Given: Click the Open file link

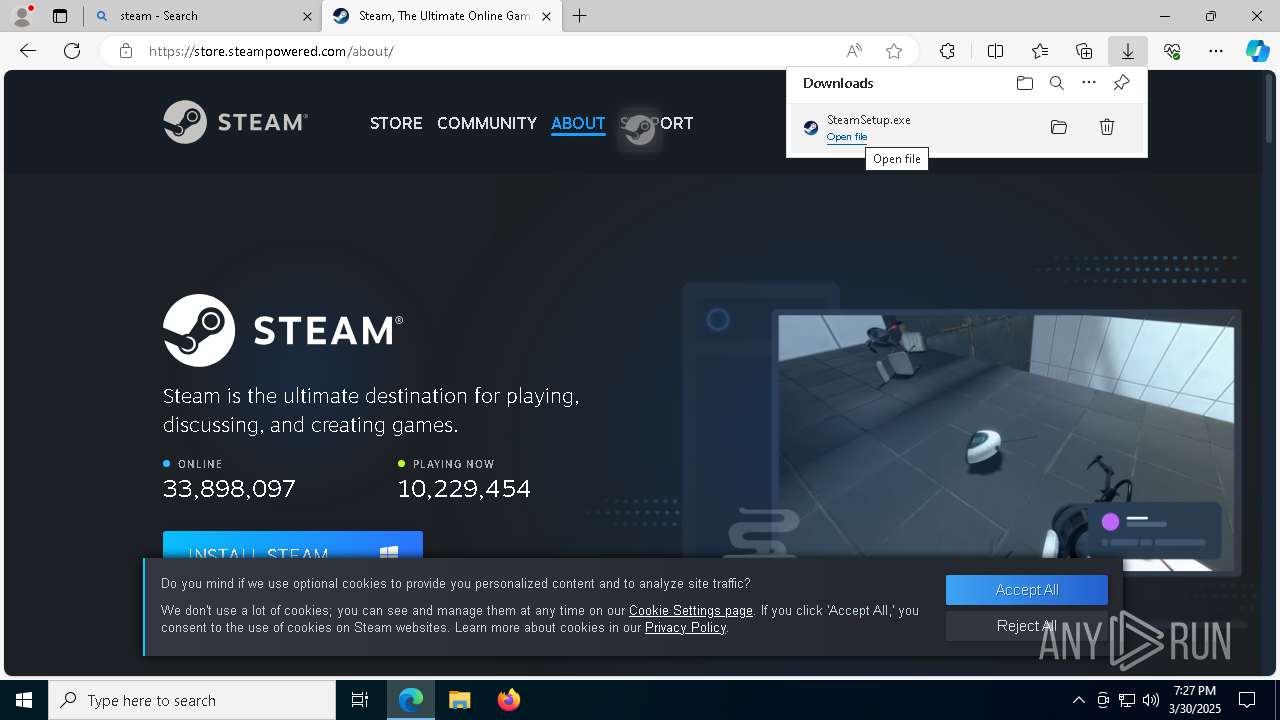Looking at the screenshot, I should pos(847,137).
